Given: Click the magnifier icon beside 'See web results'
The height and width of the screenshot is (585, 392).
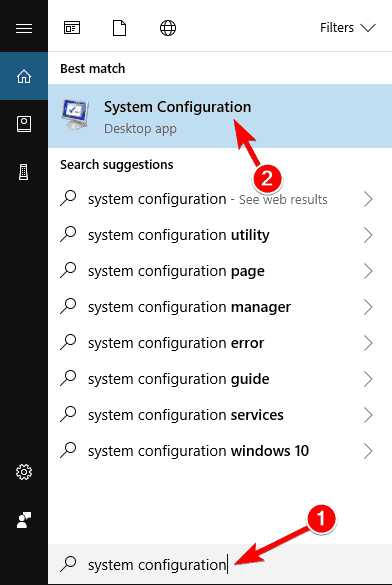Looking at the screenshot, I should click(68, 198).
